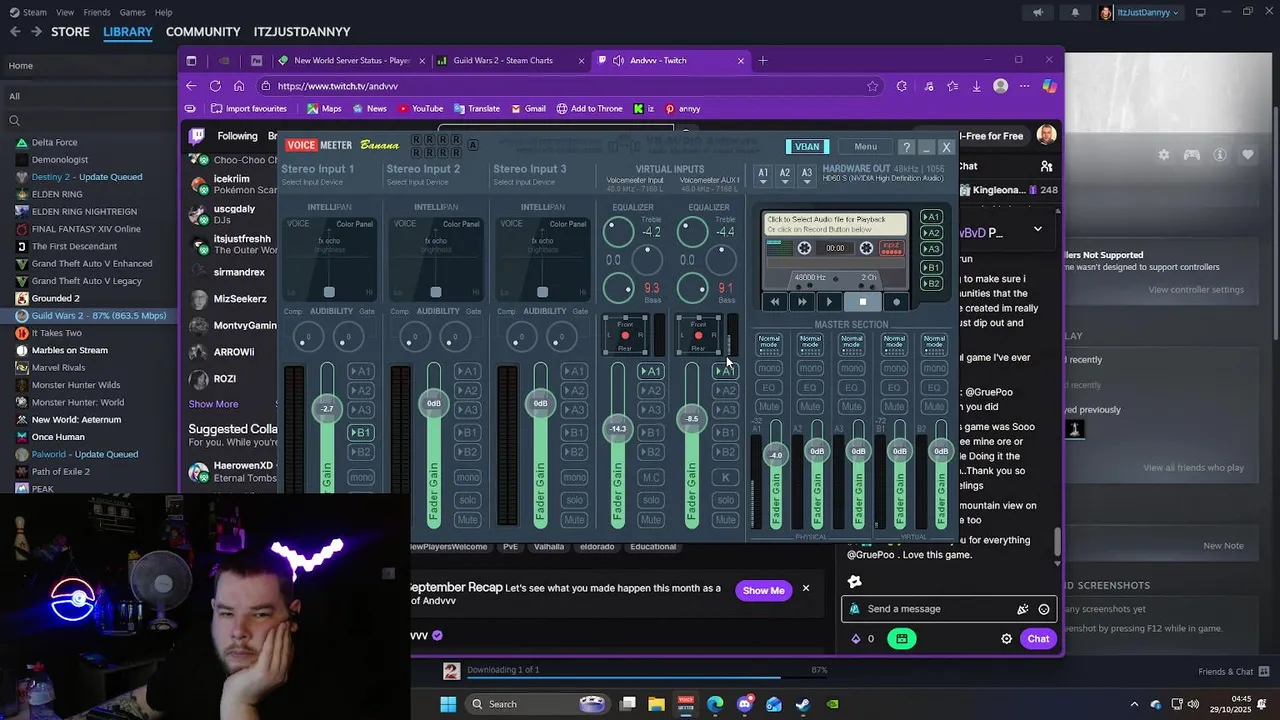1280x720 pixels.
Task: Click the Educational stream tag
Action: [x=653, y=547]
